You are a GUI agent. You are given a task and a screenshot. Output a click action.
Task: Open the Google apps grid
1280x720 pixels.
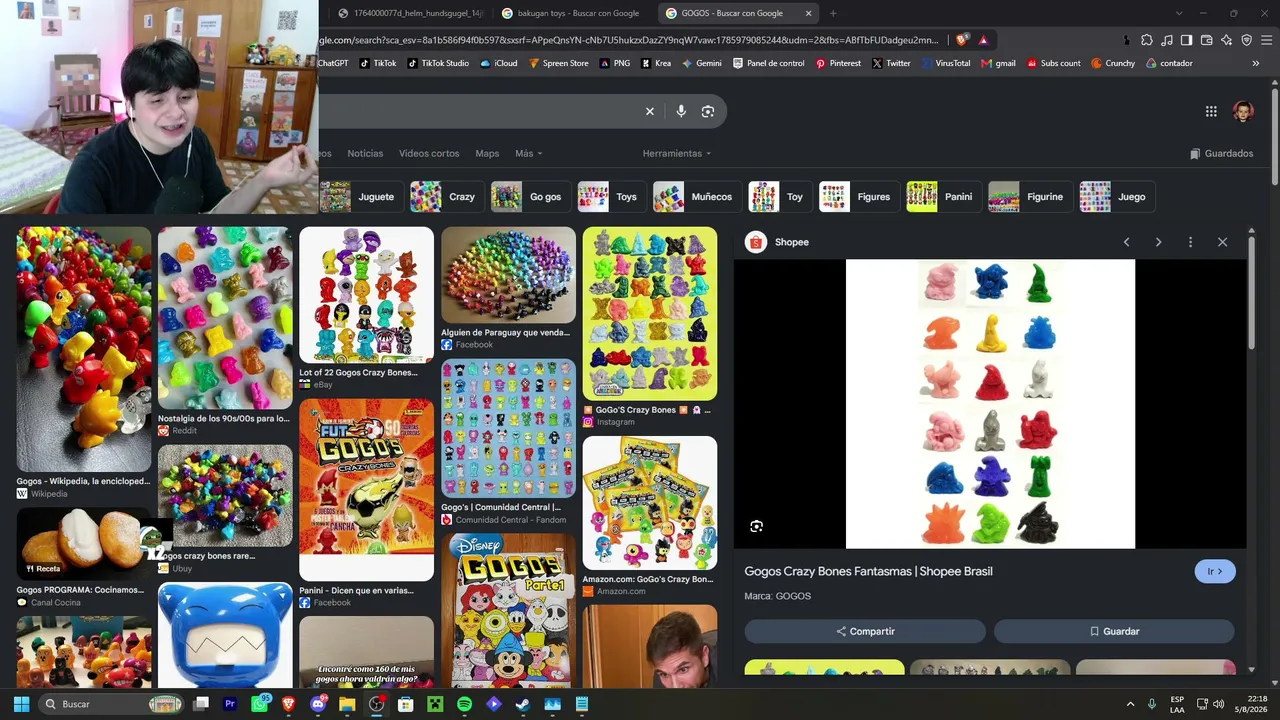point(1211,111)
